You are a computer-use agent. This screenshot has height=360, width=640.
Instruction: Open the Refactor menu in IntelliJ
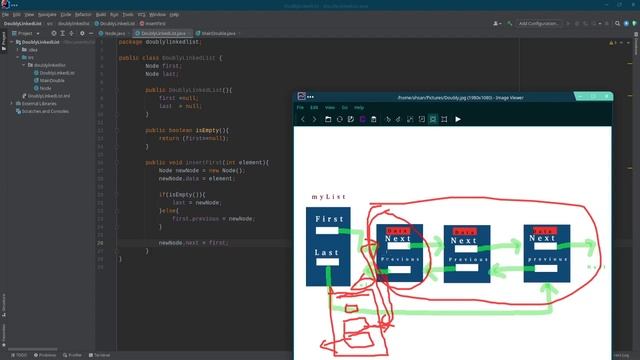click(x=83, y=14)
